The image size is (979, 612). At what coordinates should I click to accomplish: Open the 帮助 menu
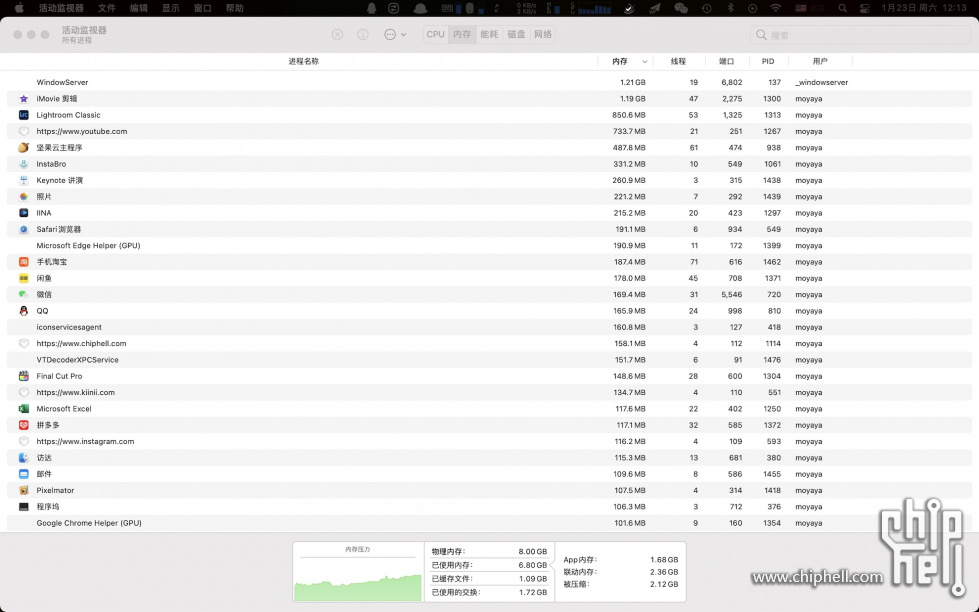tap(234, 8)
